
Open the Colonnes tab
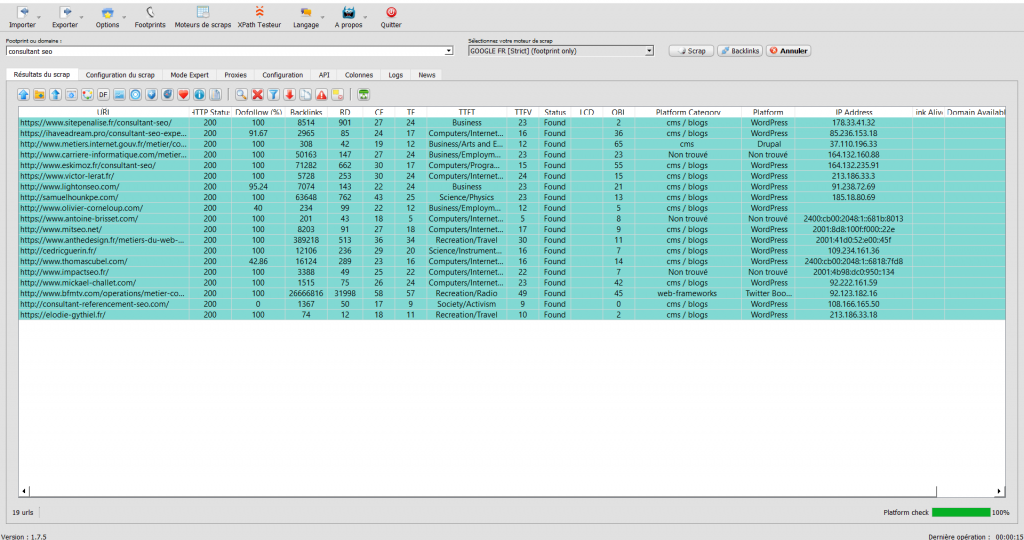coord(359,75)
